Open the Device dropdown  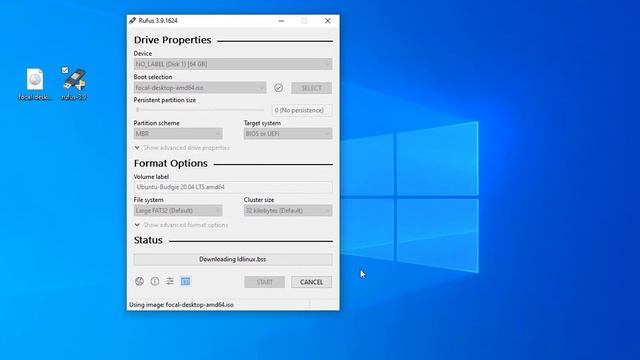click(233, 64)
